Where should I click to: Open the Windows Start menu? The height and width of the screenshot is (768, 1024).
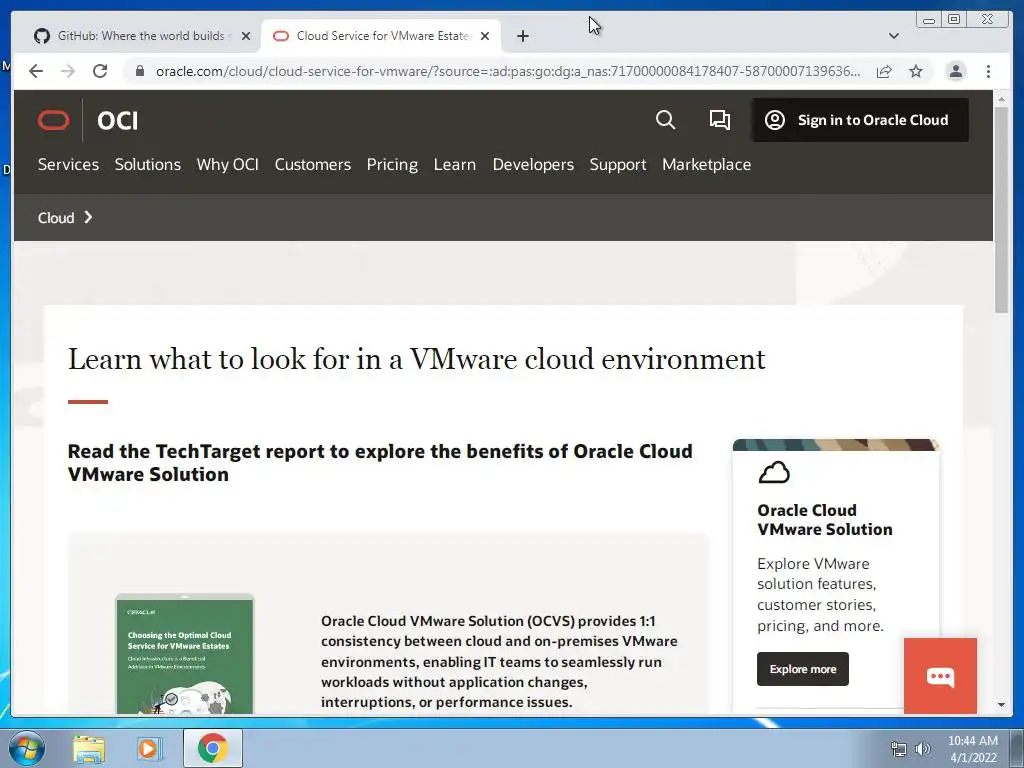tap(26, 748)
